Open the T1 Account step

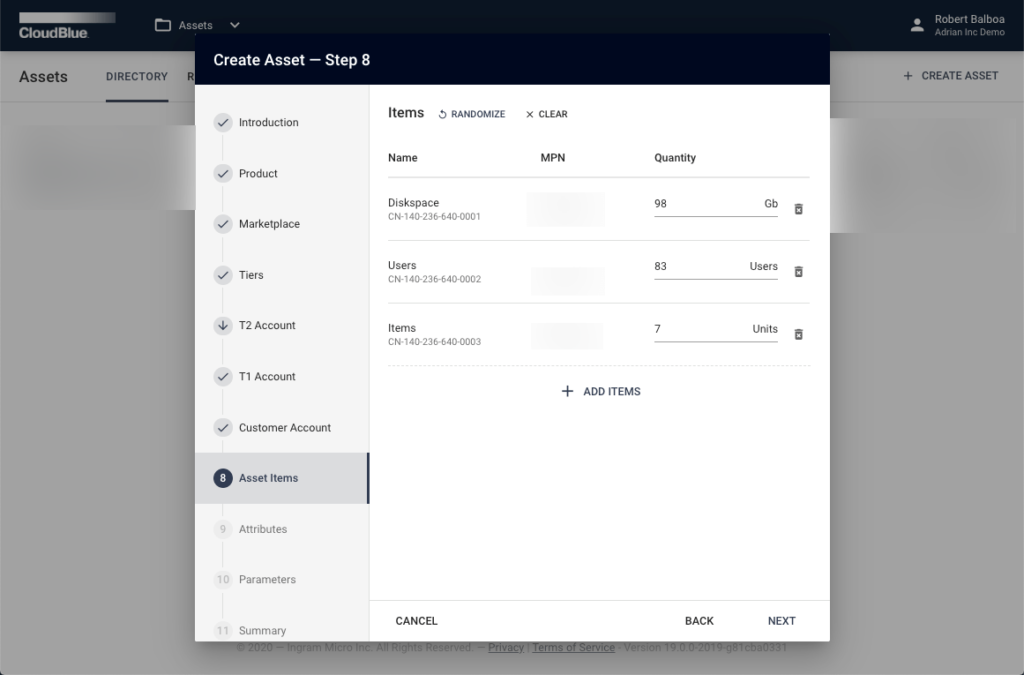pyautogui.click(x=267, y=376)
